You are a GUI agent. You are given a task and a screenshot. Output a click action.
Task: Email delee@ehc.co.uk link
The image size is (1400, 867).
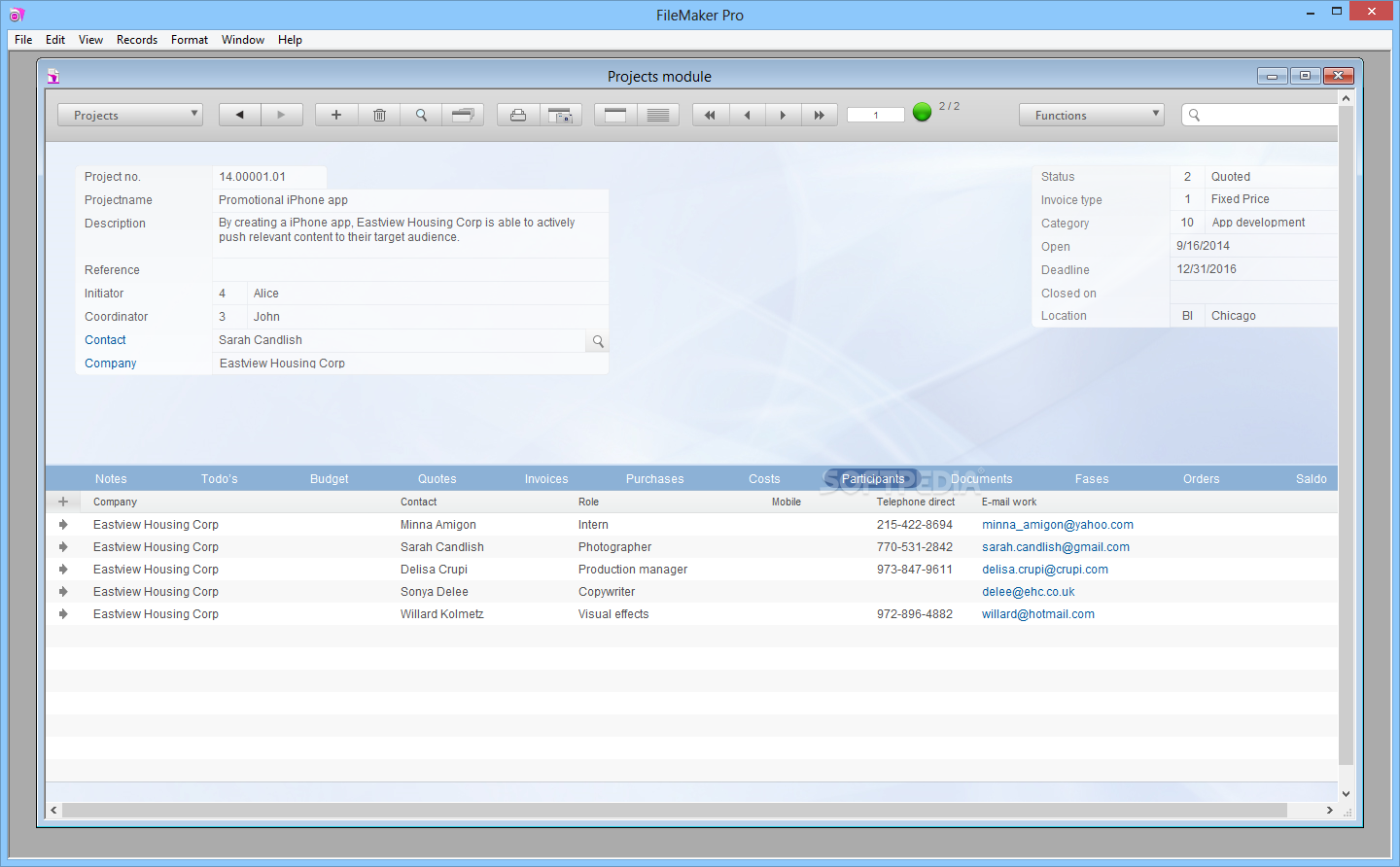[1029, 592]
